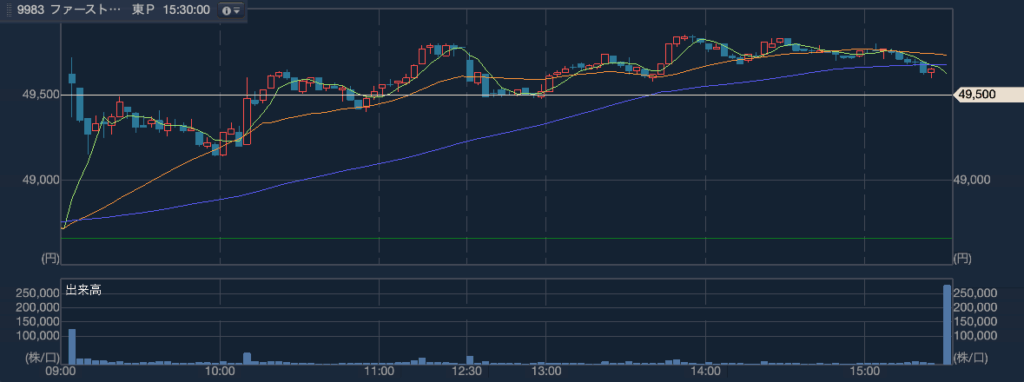Click the '13:00' time axis label
The image size is (1024, 382).
(546, 372)
